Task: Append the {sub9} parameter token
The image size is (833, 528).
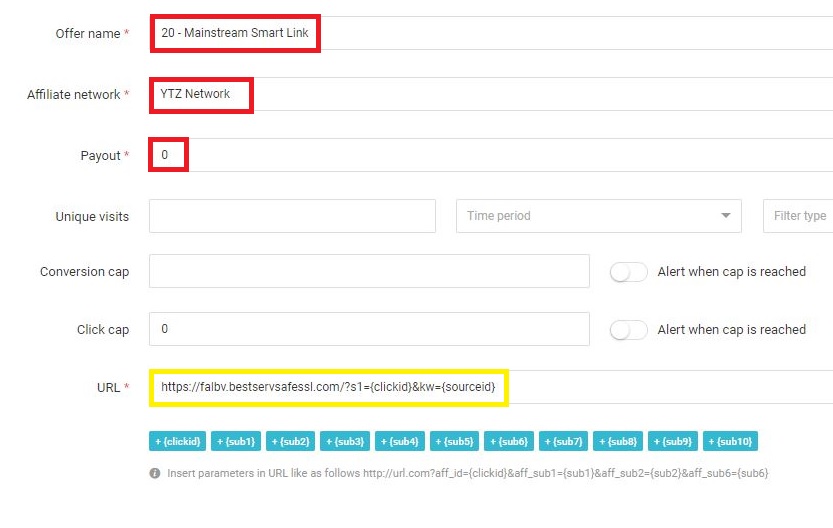Action: click(672, 441)
